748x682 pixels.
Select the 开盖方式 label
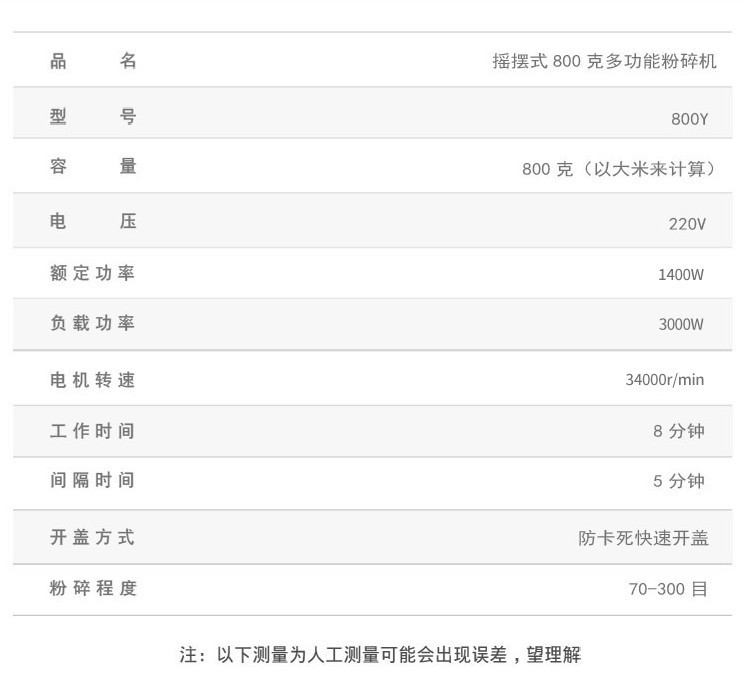(x=93, y=537)
